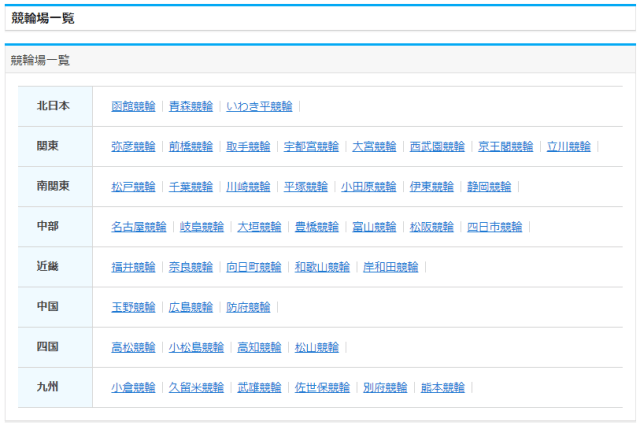Open 京王閣競輪 page
640x426 pixels.
(505, 146)
